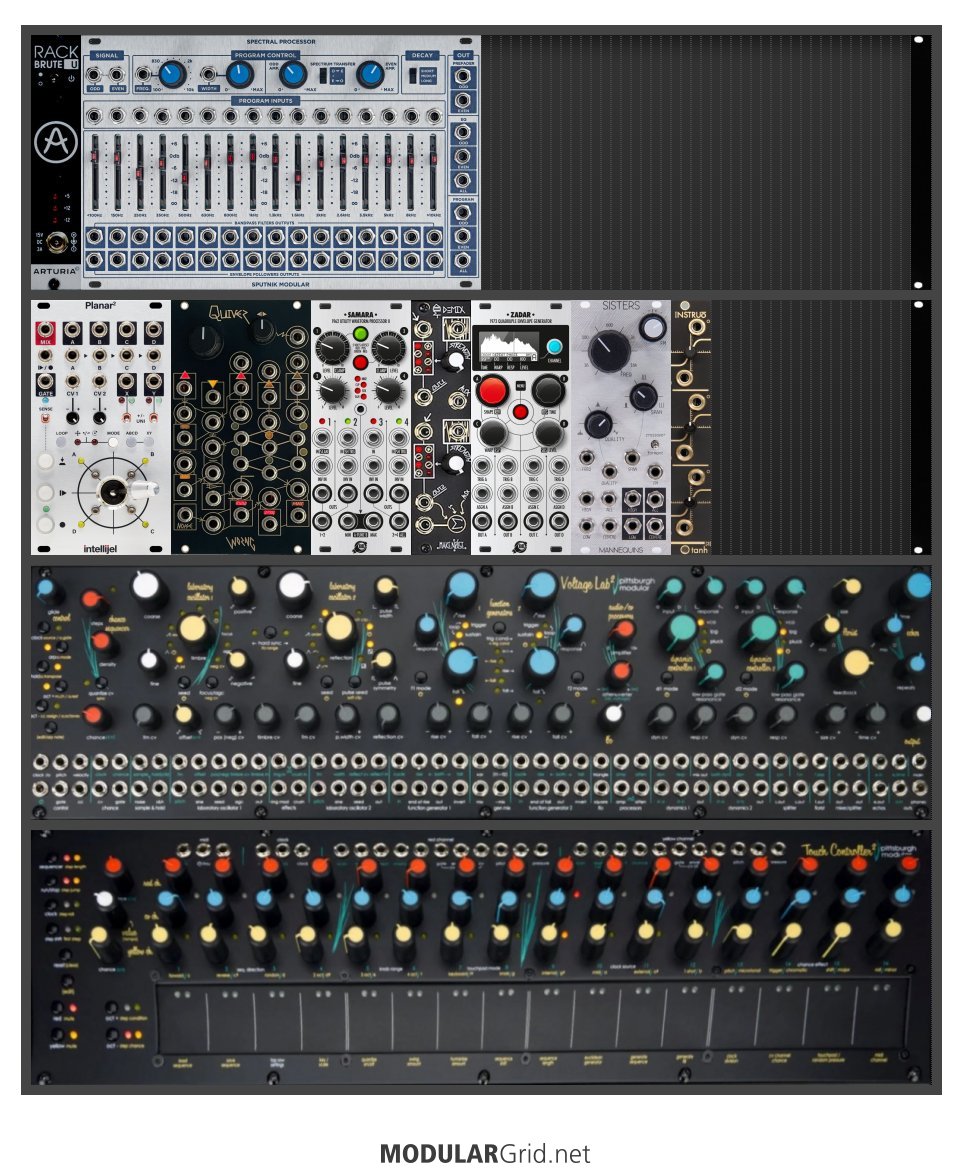Turn the Voltage Lab blue glide knob
Viewport: 972px width, 1175px height.
point(46,590)
